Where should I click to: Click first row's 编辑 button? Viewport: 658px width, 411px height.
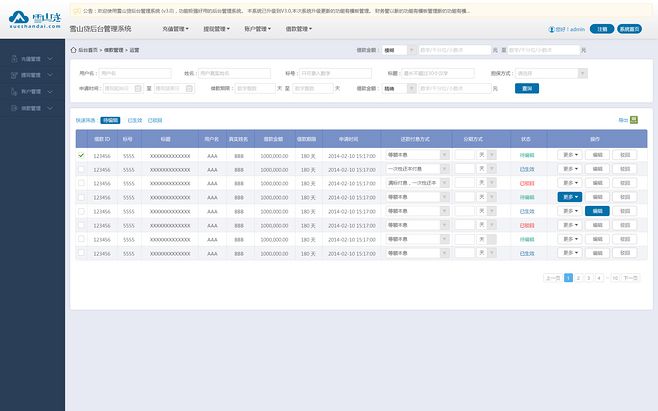pyautogui.click(x=597, y=155)
